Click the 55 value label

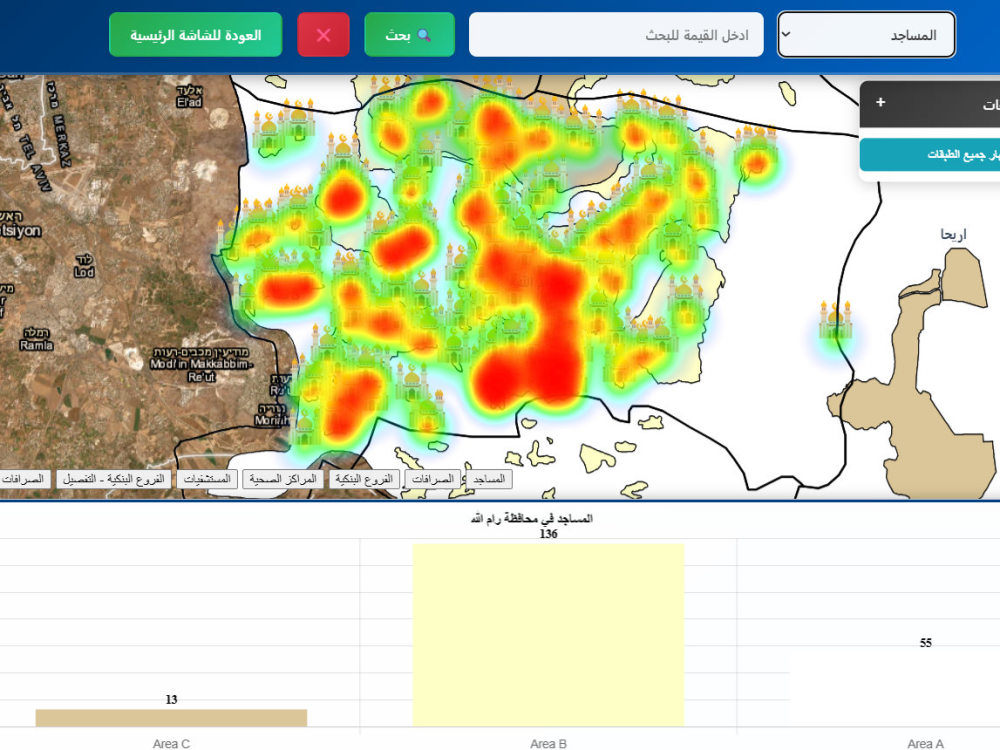point(925,643)
